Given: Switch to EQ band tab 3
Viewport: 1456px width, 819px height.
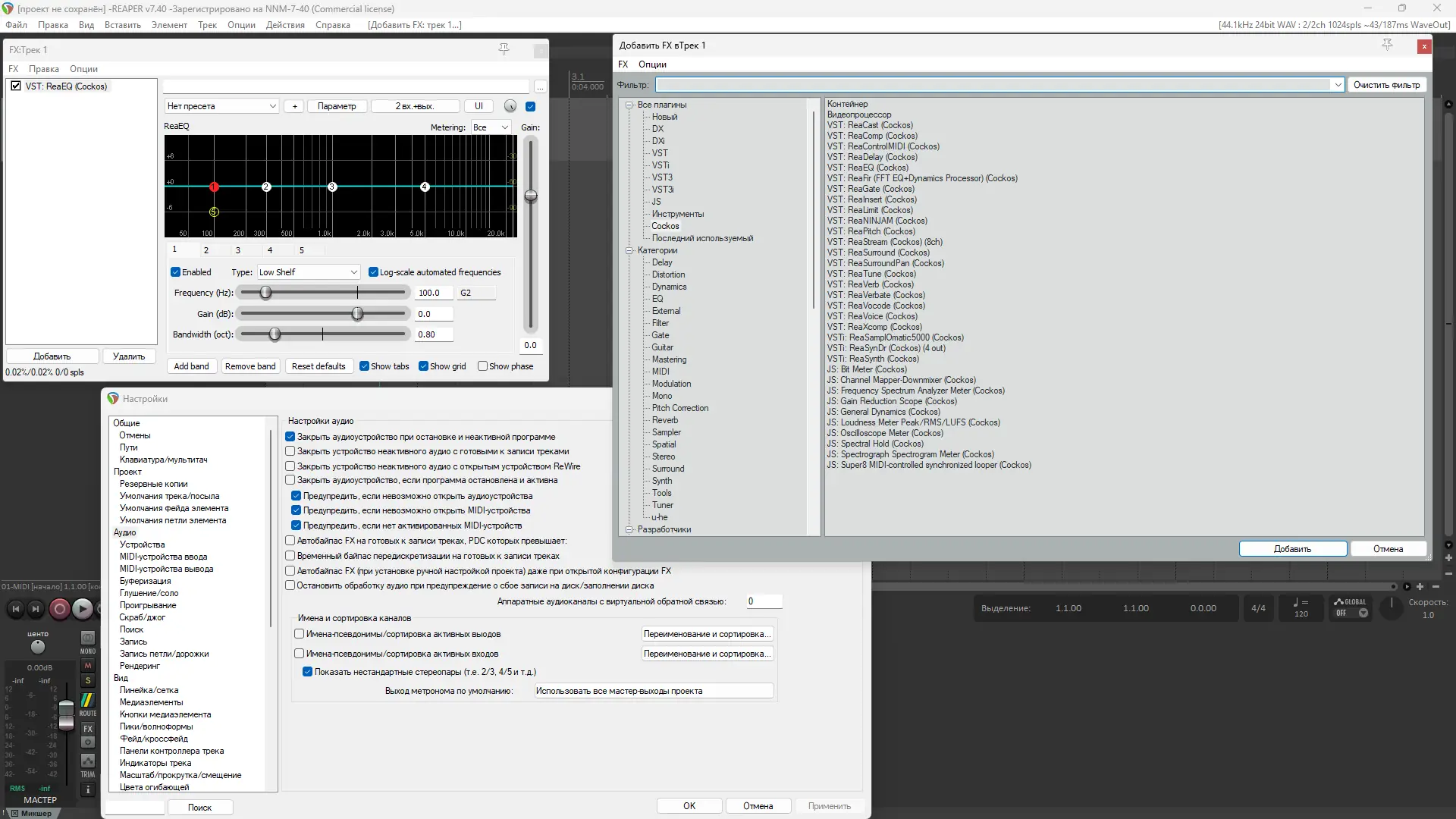Looking at the screenshot, I should 238,250.
